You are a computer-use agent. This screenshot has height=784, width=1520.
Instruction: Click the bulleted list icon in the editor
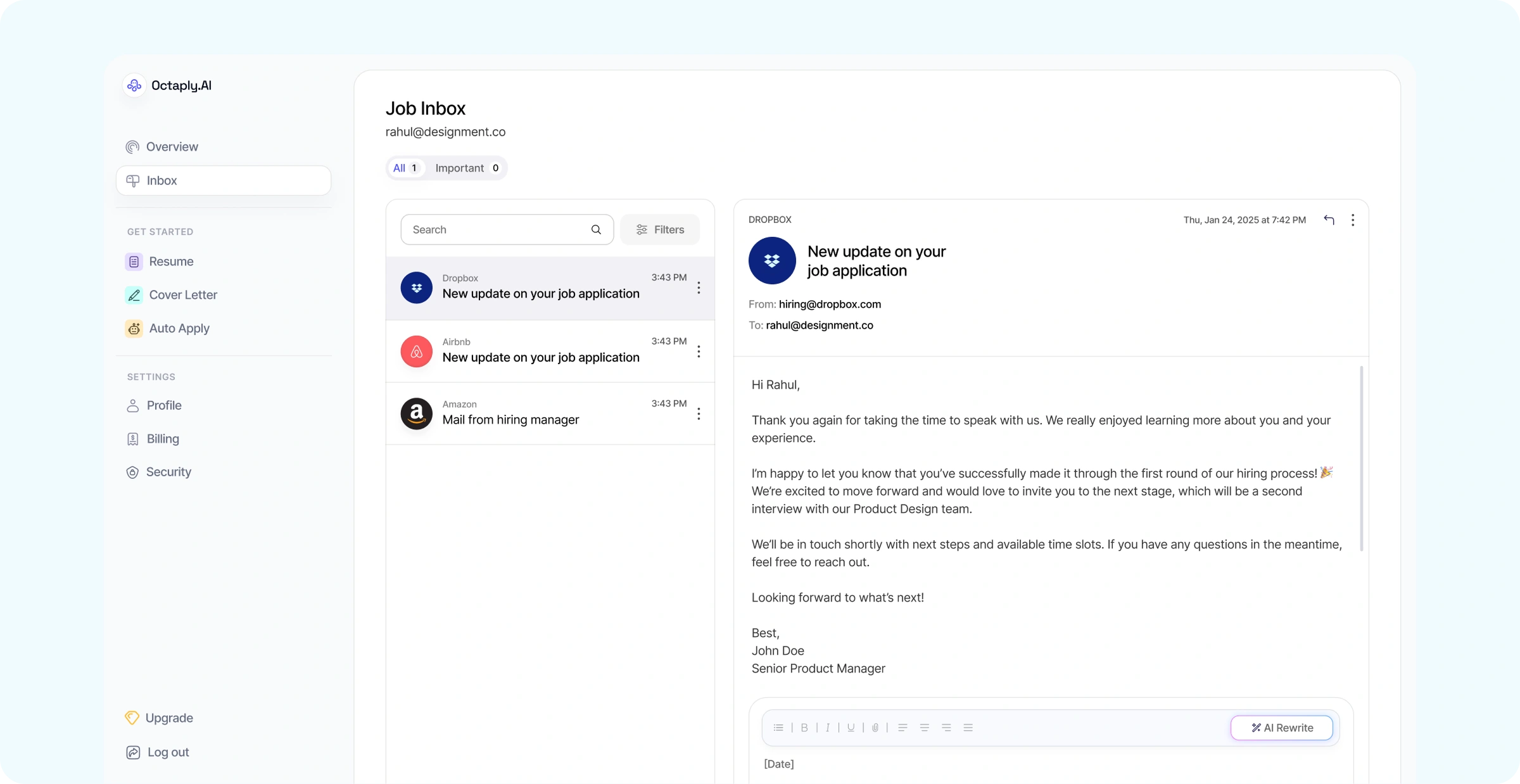pos(778,728)
